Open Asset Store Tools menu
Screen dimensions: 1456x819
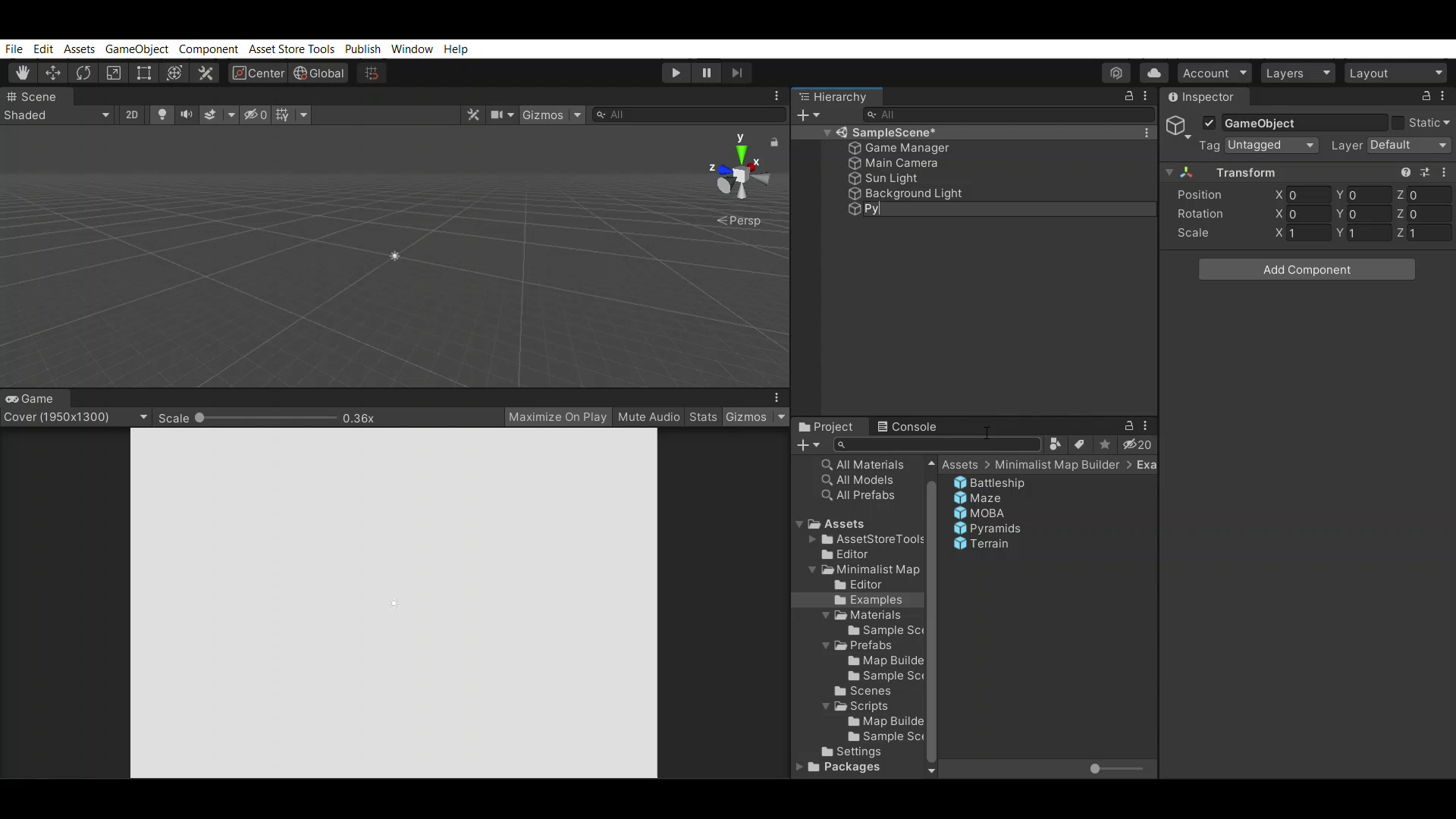point(291,49)
